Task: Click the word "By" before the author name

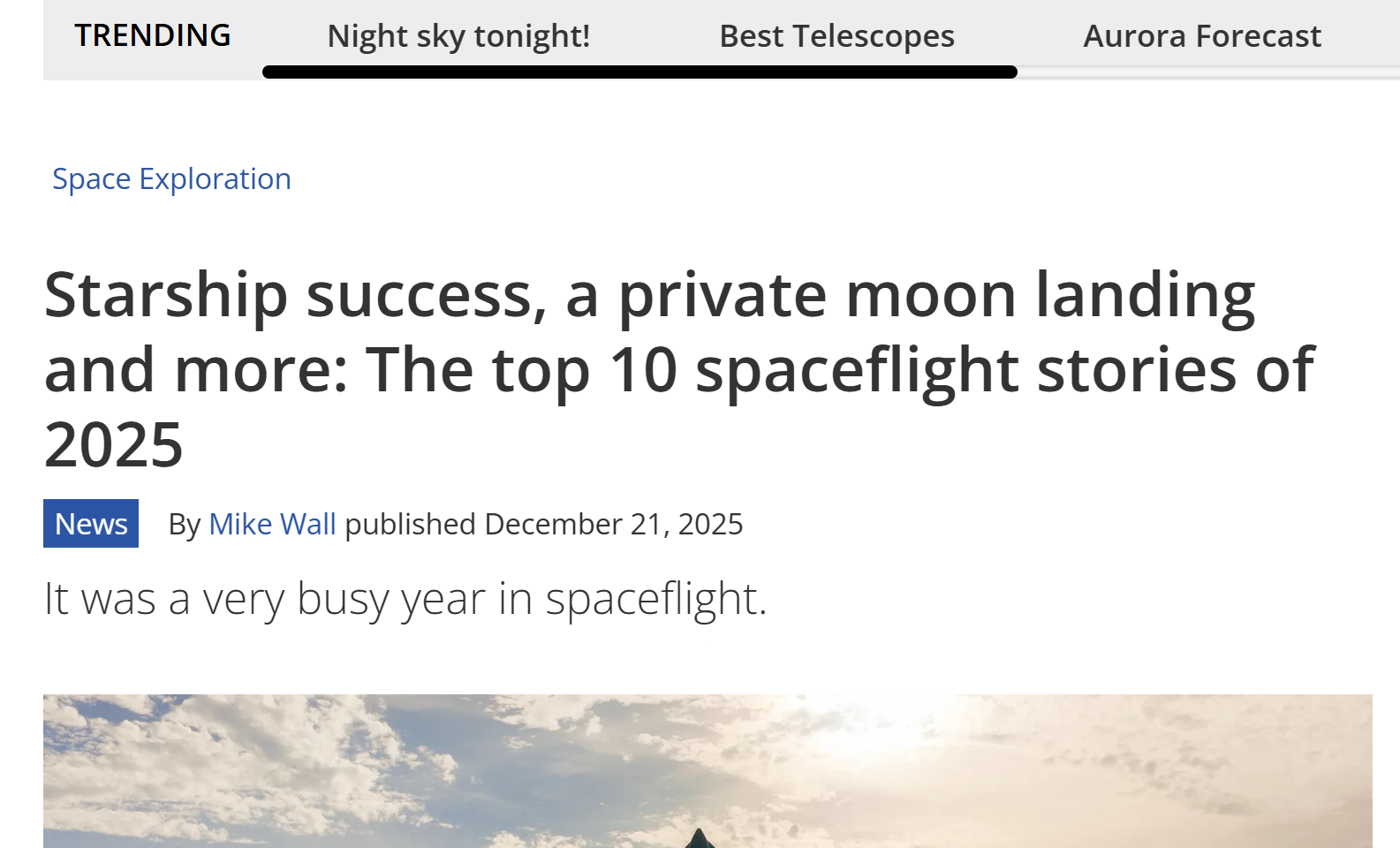Action: (x=185, y=525)
